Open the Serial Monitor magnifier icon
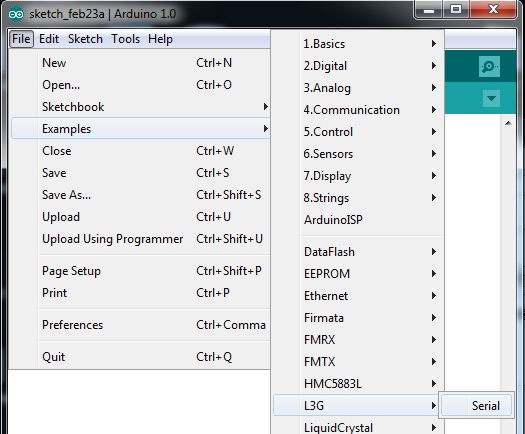525x434 pixels. point(489,67)
